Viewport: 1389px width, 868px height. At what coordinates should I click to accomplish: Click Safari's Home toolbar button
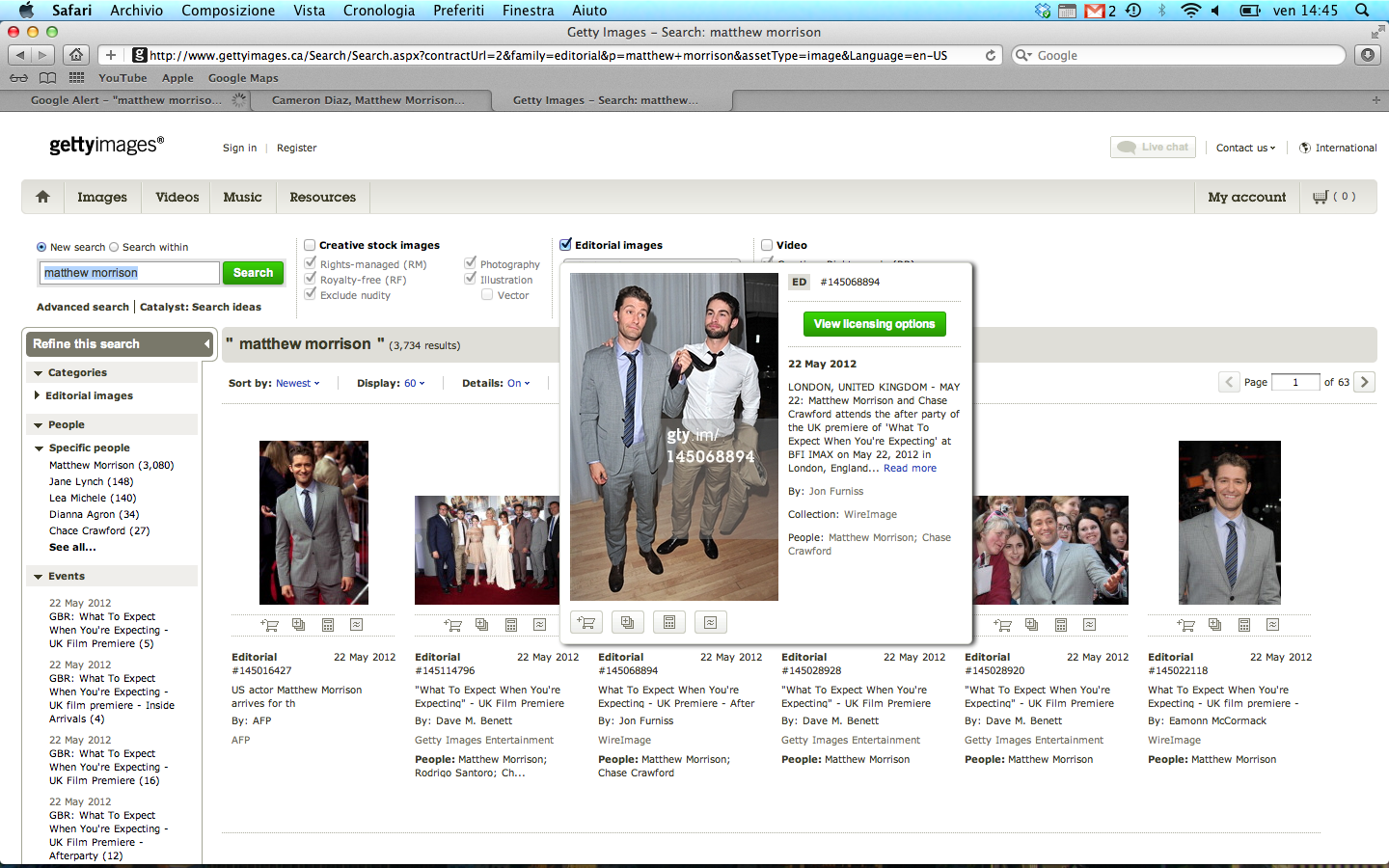(x=76, y=55)
